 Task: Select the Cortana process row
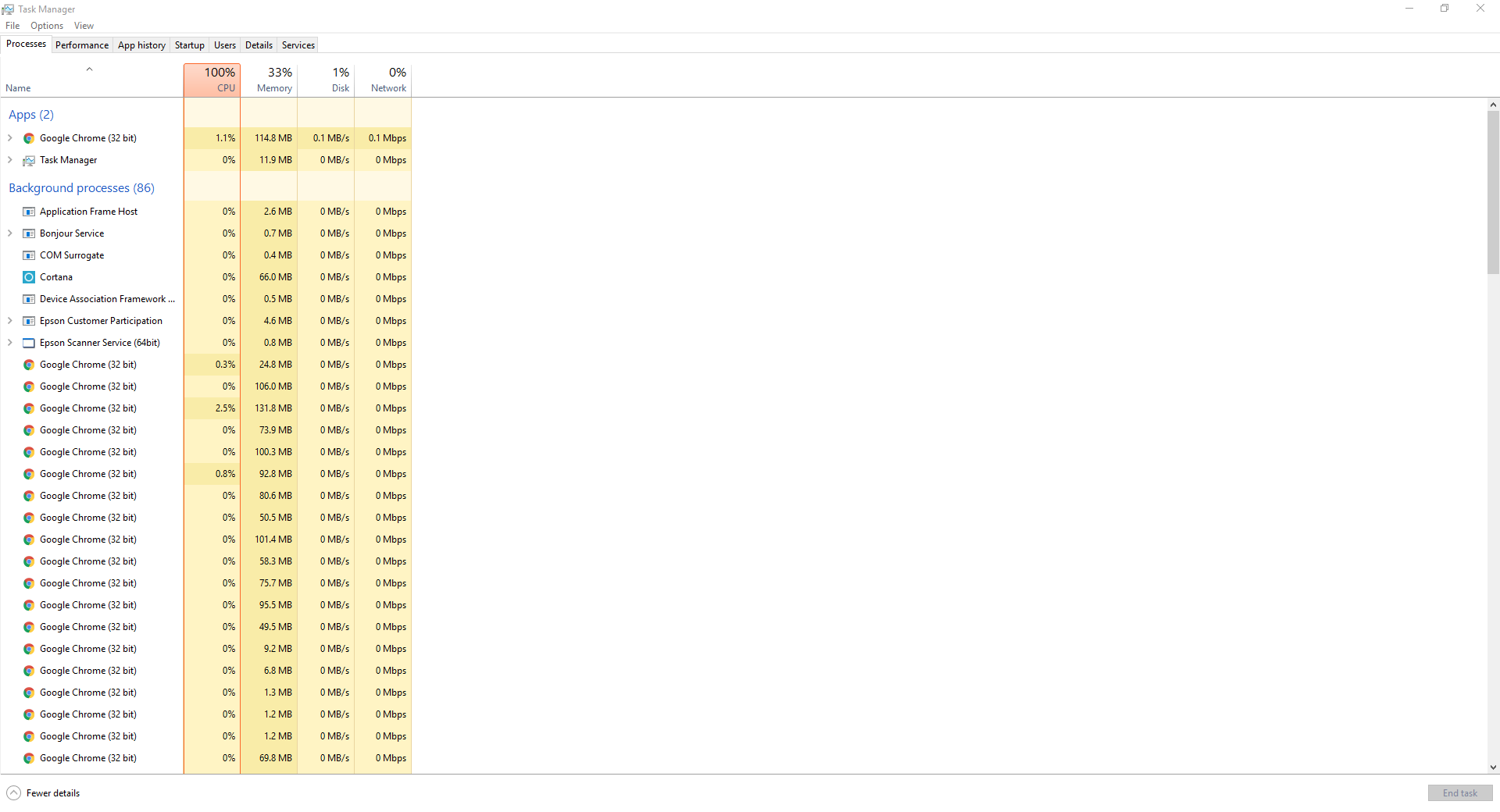pos(206,277)
